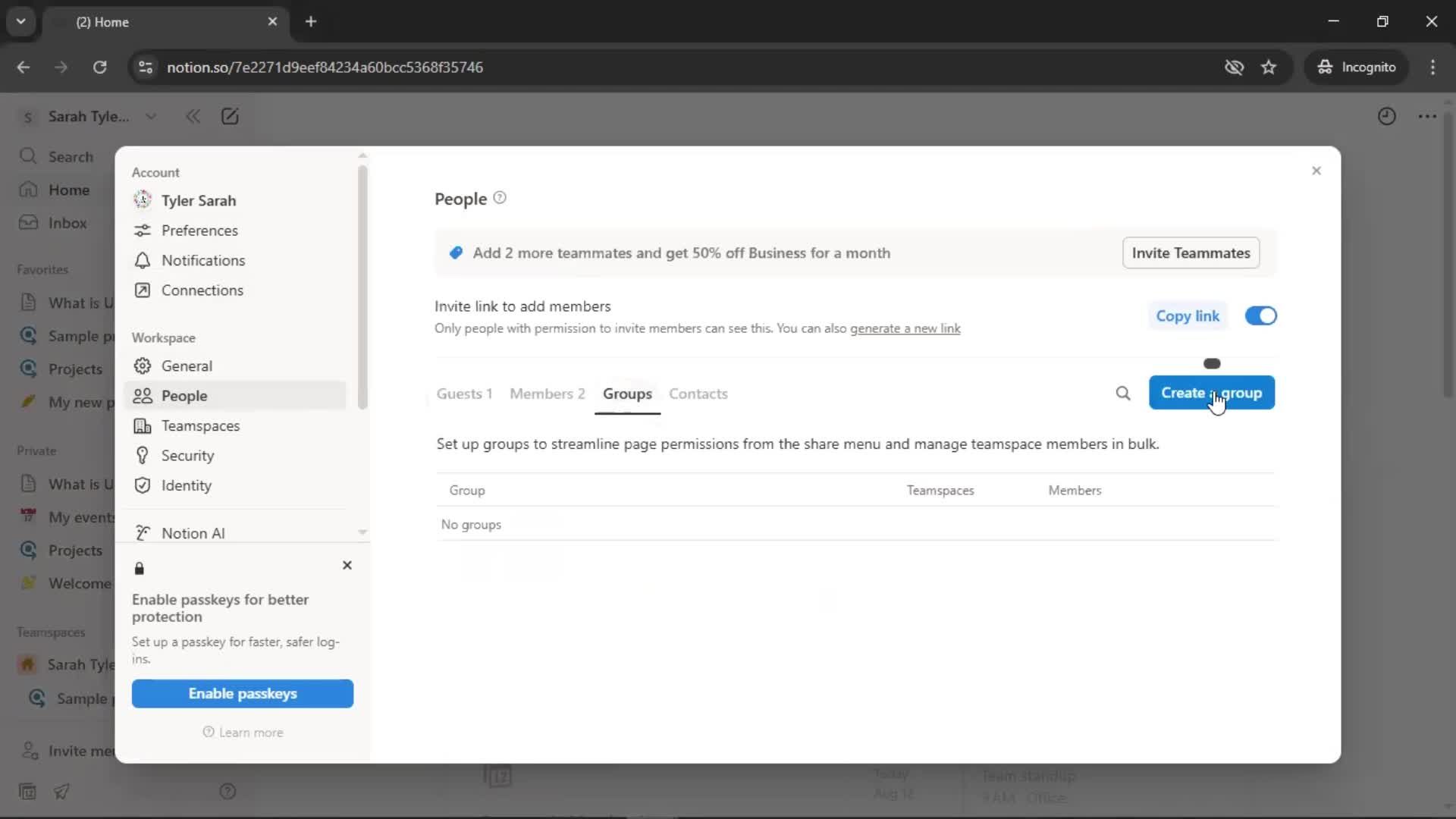1456x819 pixels.
Task: Click generate a new link
Action: click(905, 328)
